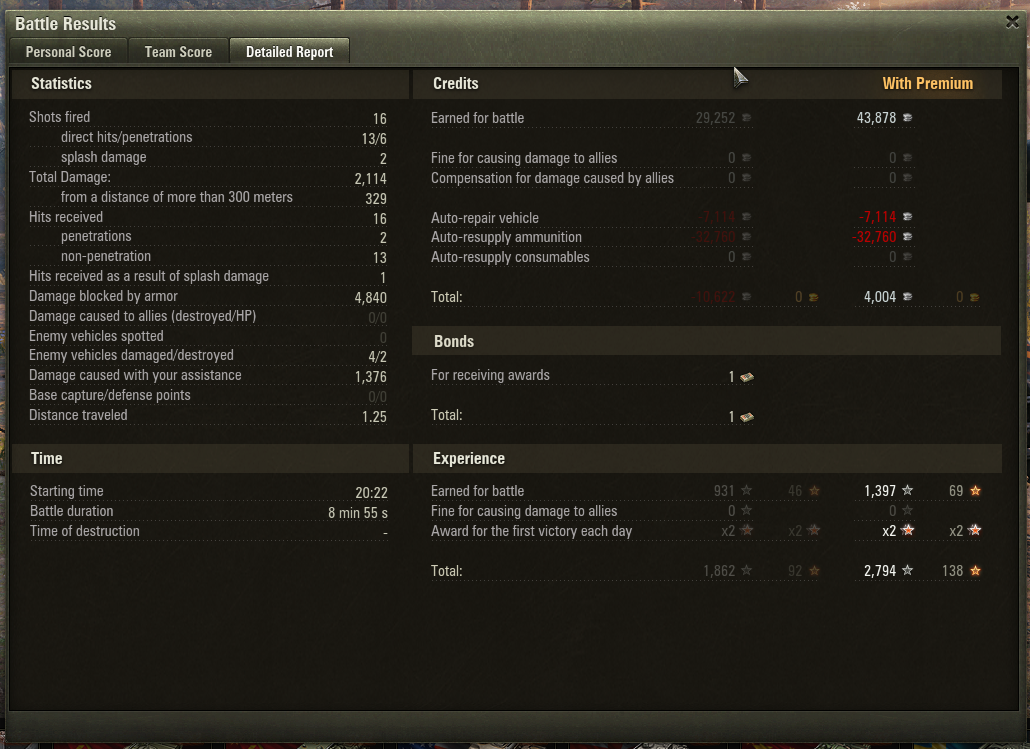Click the With Premium column header
The height and width of the screenshot is (749, 1030).
click(928, 83)
